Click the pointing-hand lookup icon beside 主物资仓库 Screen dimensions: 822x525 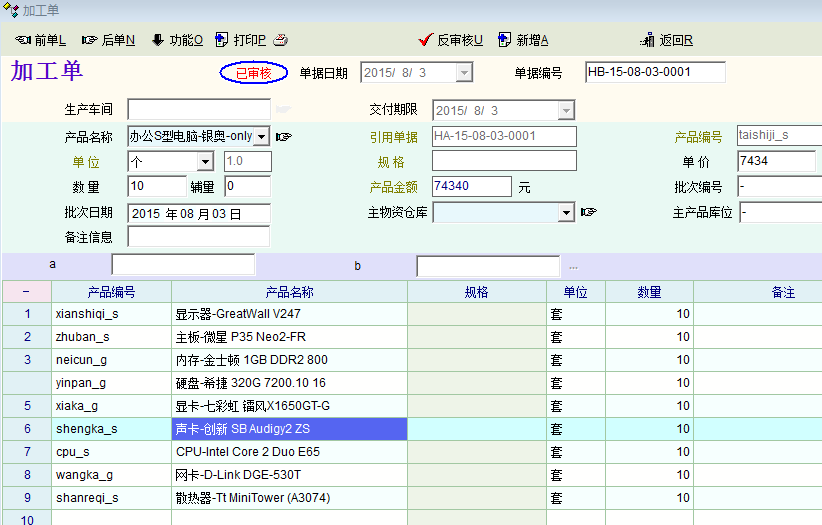pos(589,212)
